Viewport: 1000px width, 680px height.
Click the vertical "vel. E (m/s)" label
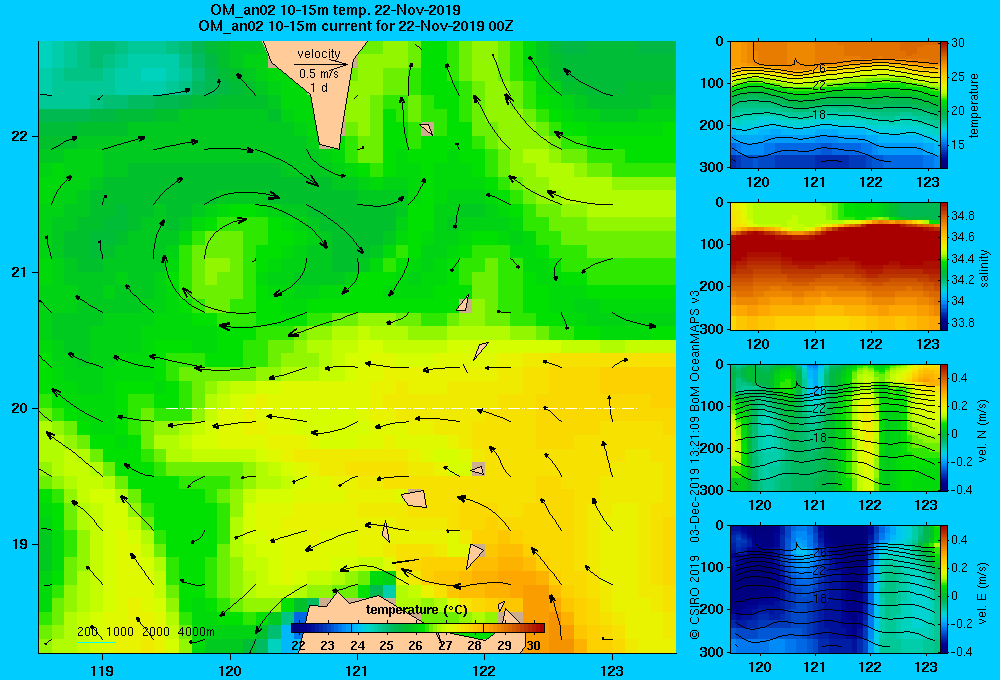pyautogui.click(x=983, y=593)
